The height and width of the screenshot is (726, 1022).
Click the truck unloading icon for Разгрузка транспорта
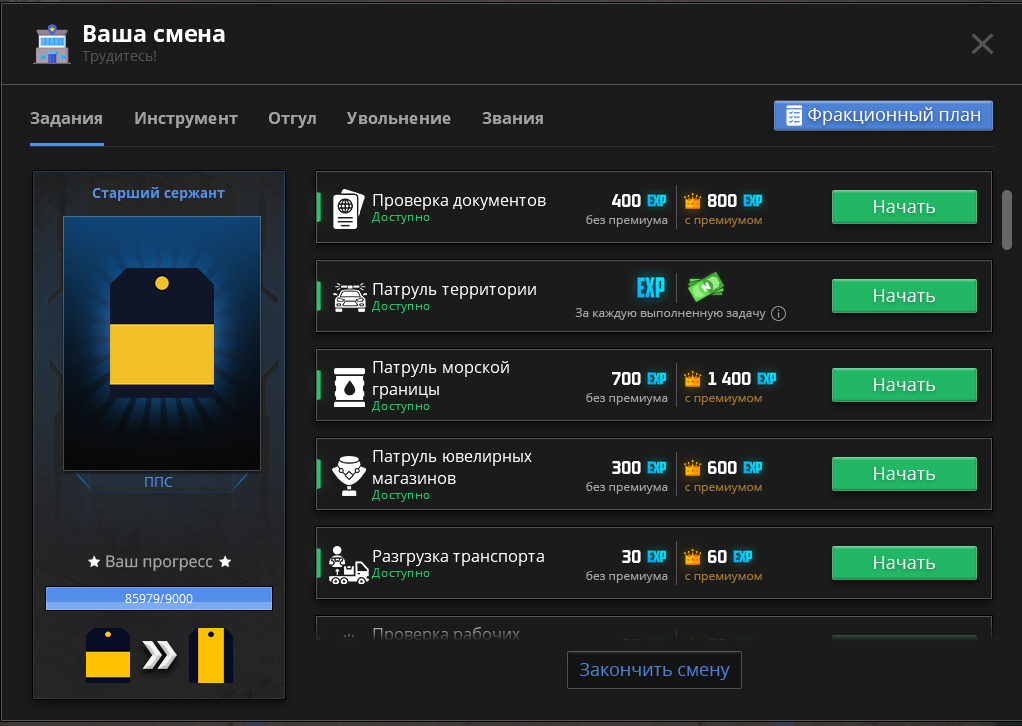click(349, 565)
